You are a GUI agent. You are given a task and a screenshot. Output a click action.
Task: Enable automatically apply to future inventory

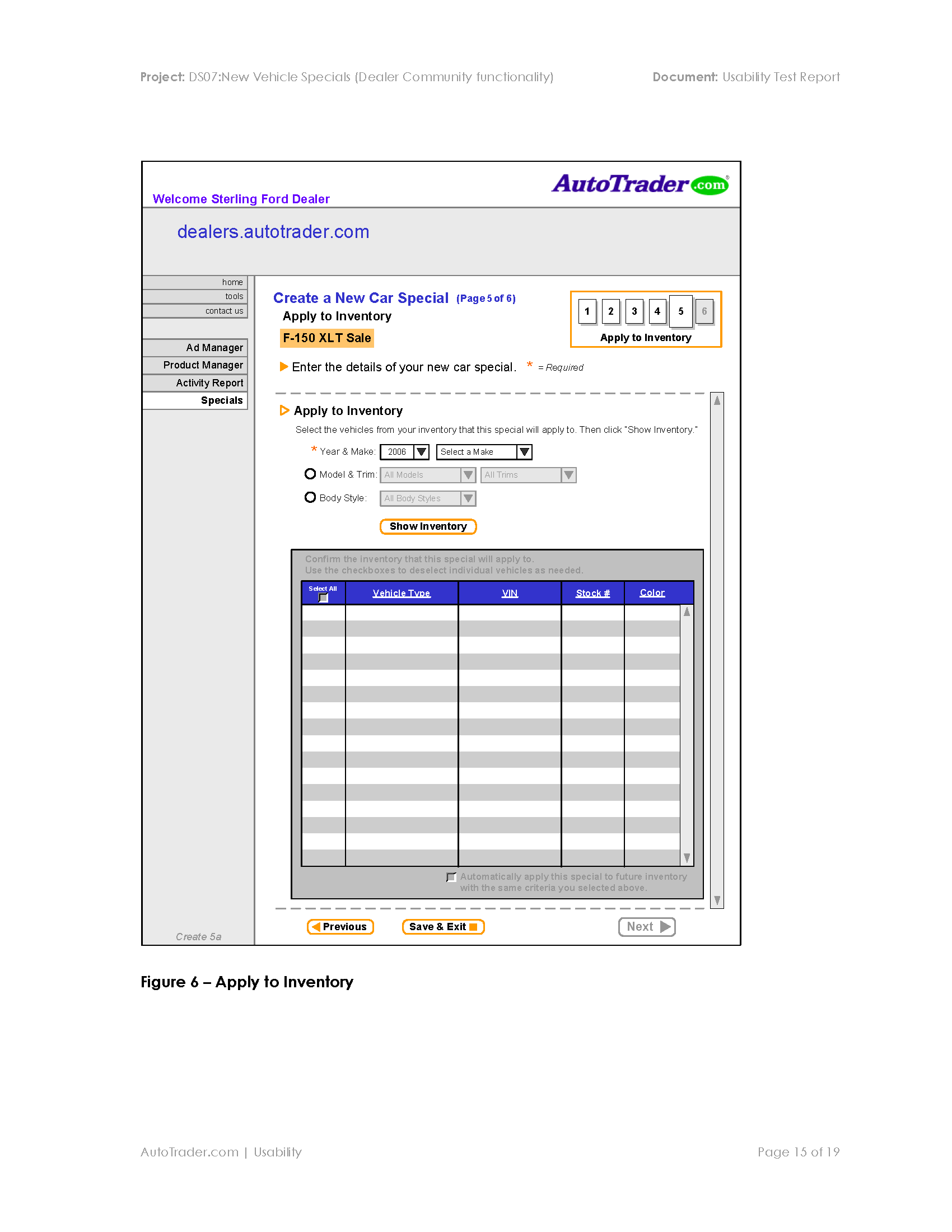(x=451, y=876)
